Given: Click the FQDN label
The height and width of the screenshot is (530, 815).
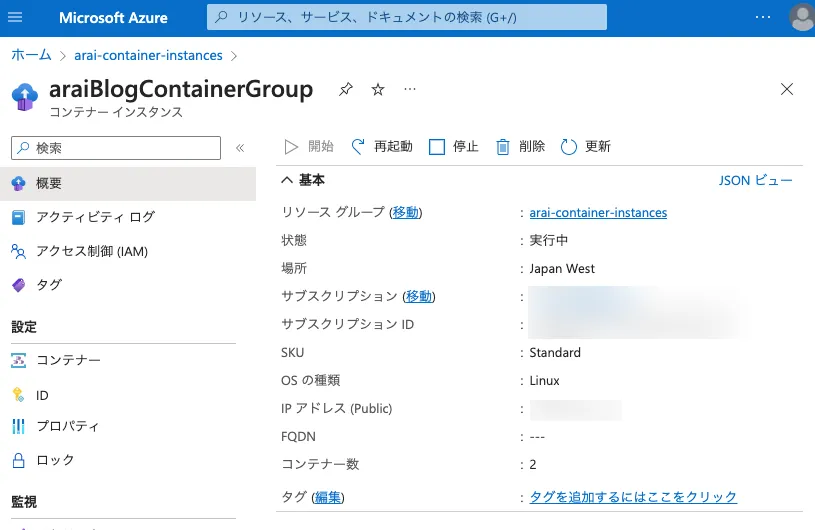Looking at the screenshot, I should tap(298, 436).
